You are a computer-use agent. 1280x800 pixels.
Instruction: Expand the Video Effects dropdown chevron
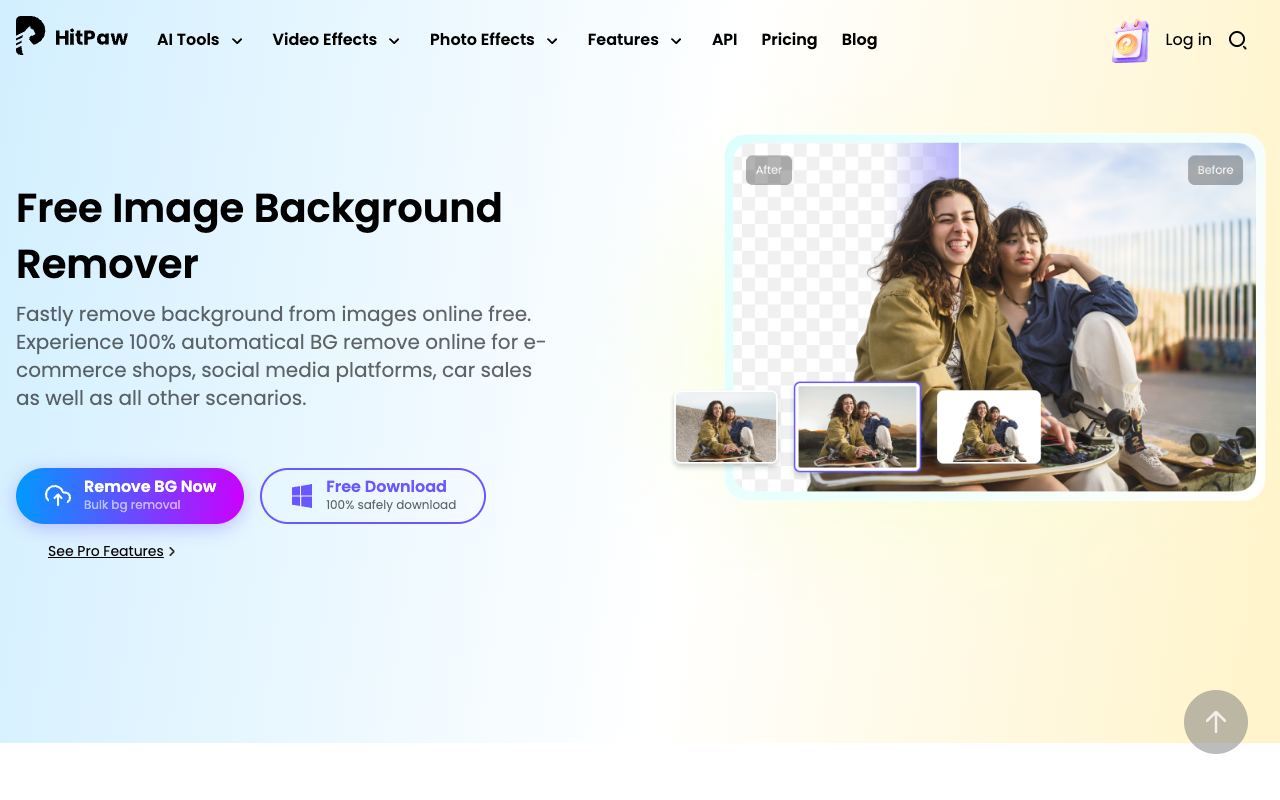coord(394,41)
